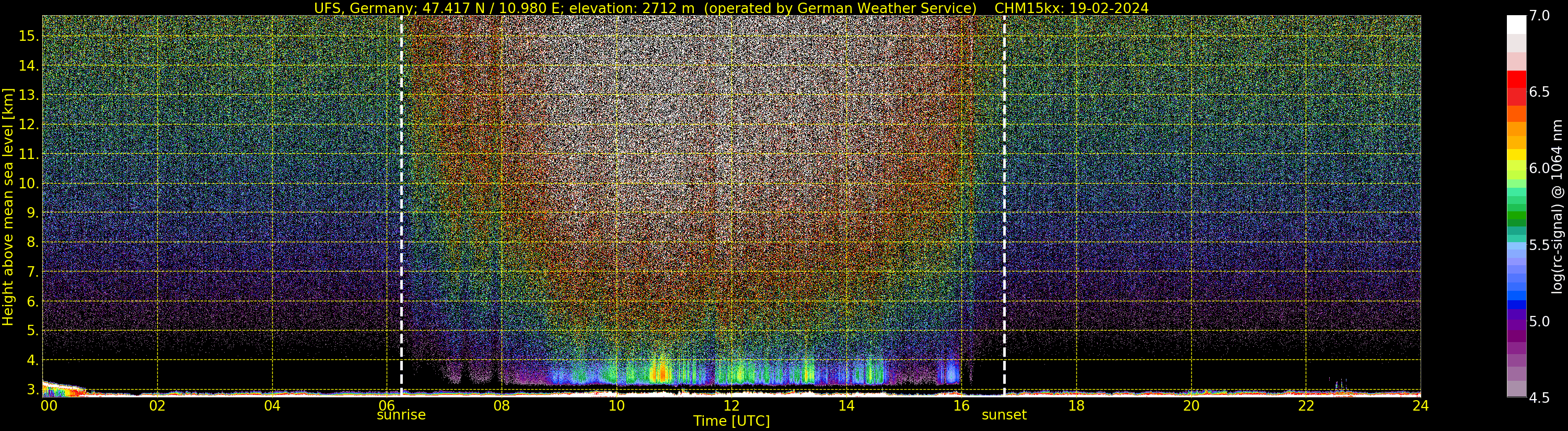
Task: Click the blue colorbar segment just above the 5.0 tick
Action: (x=1516, y=305)
